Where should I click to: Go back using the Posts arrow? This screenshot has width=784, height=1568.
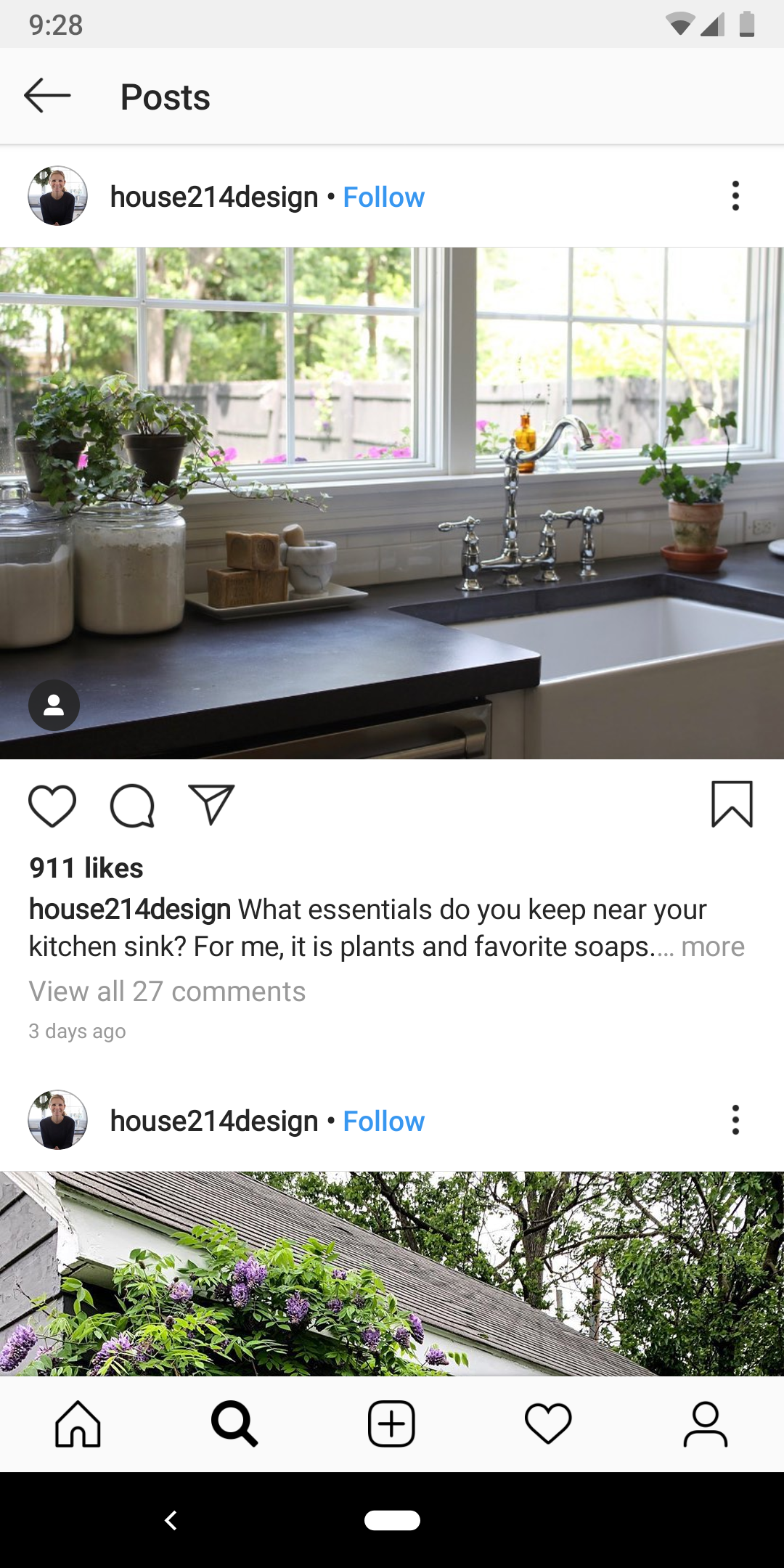pyautogui.click(x=47, y=96)
